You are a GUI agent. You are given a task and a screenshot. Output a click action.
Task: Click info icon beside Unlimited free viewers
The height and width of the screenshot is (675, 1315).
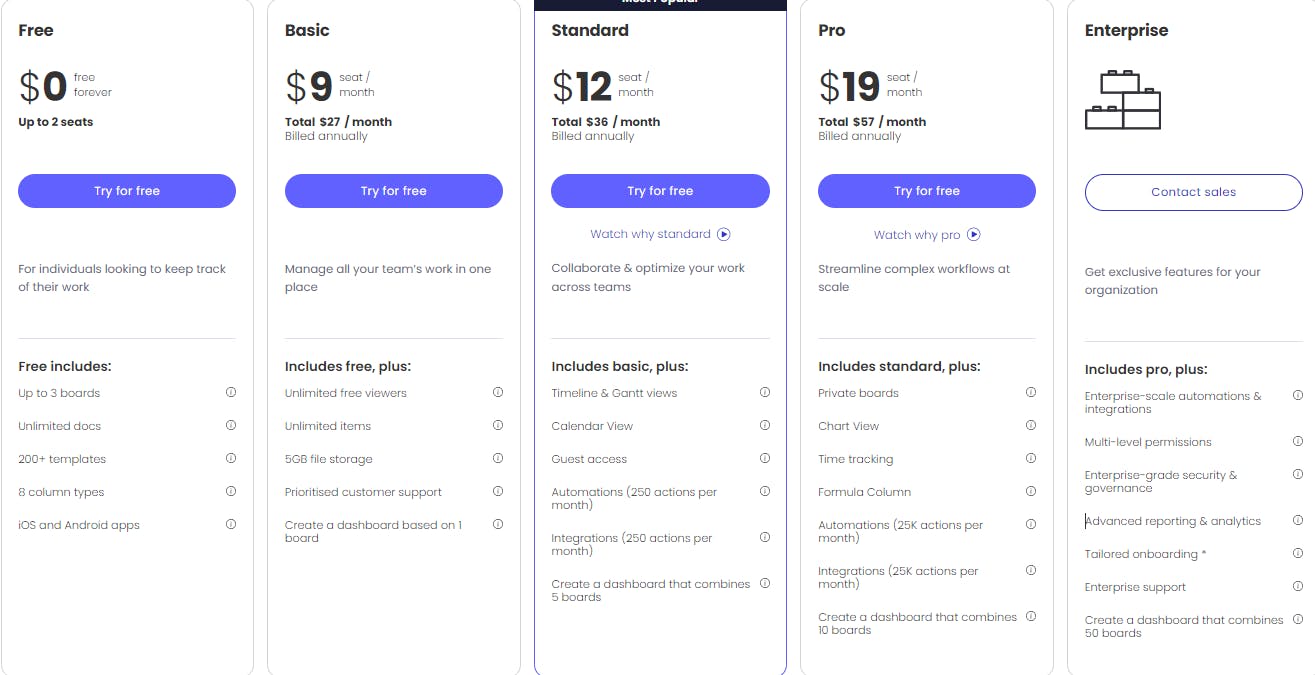coord(498,393)
